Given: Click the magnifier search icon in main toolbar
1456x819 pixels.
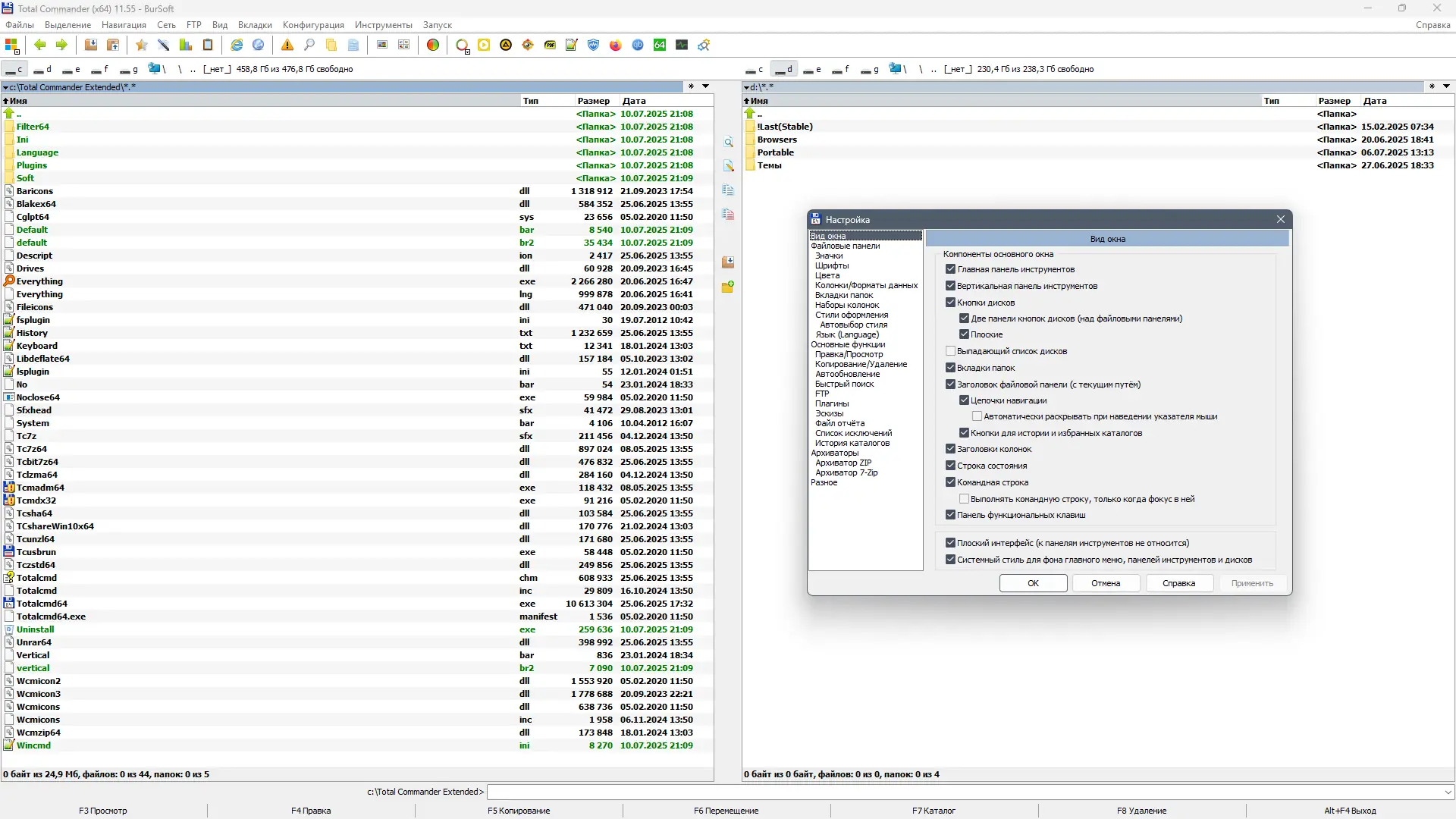Looking at the screenshot, I should click(x=309, y=45).
